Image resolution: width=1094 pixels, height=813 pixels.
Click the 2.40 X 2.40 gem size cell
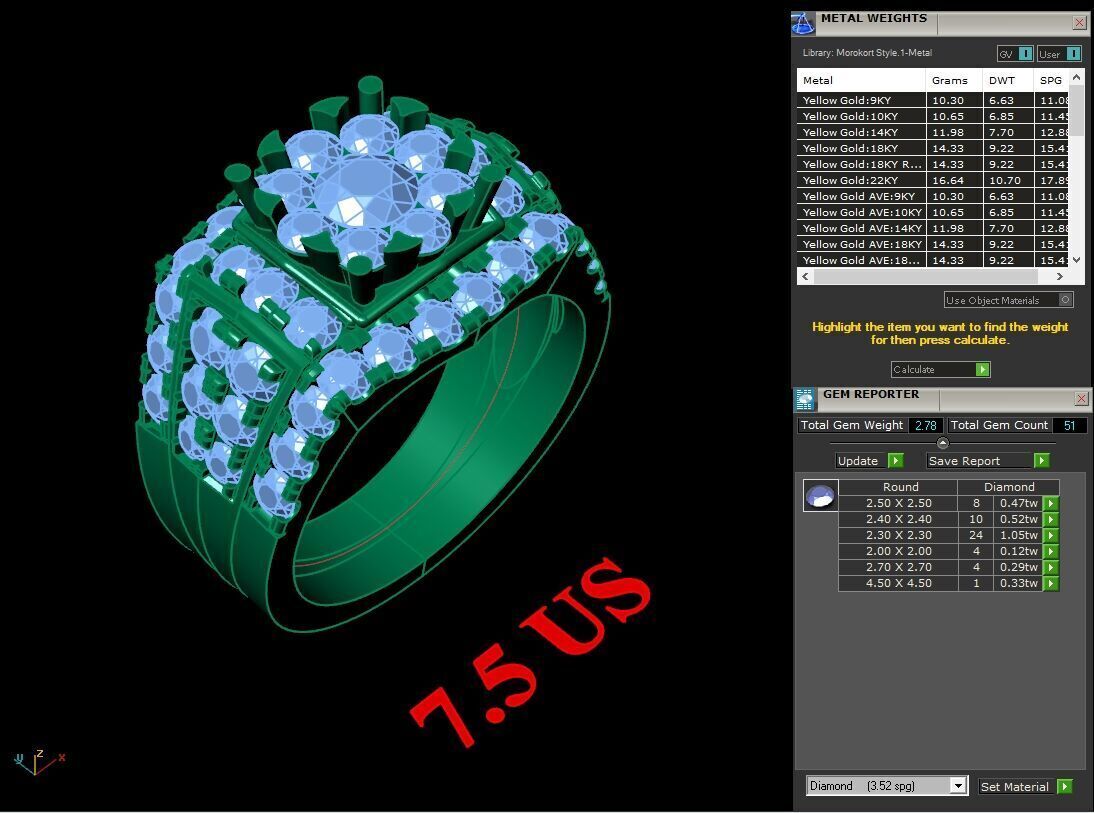tap(898, 519)
